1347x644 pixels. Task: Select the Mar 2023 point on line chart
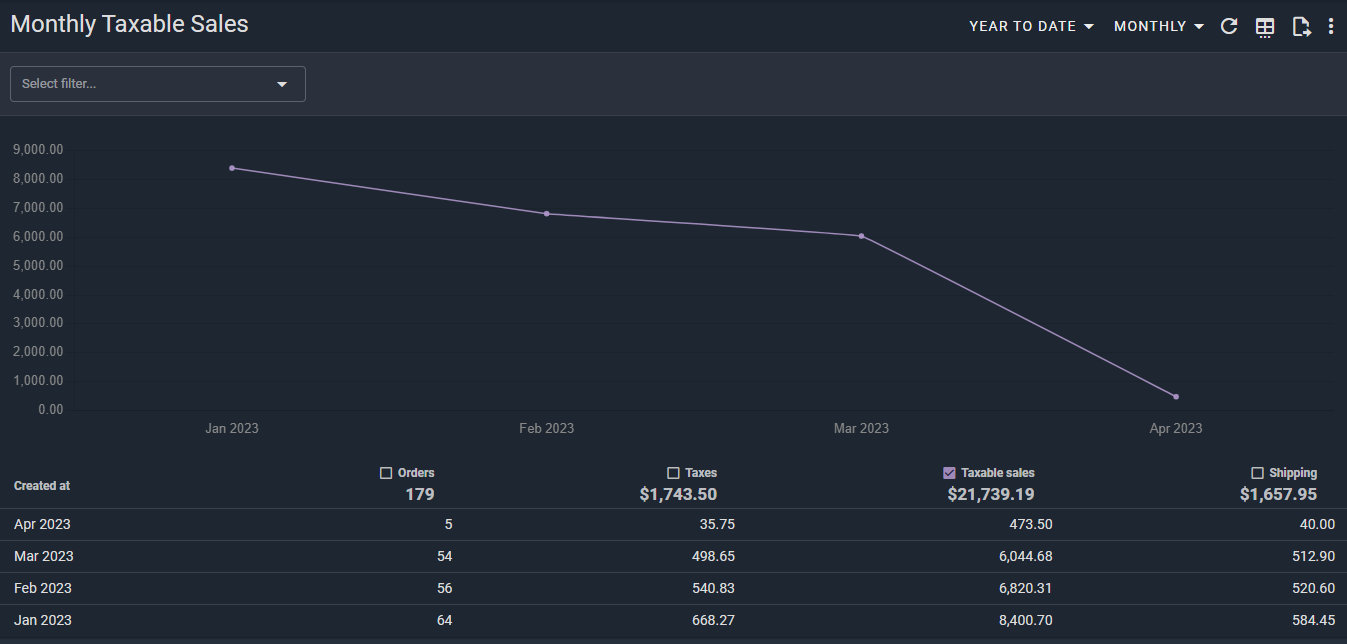(861, 236)
